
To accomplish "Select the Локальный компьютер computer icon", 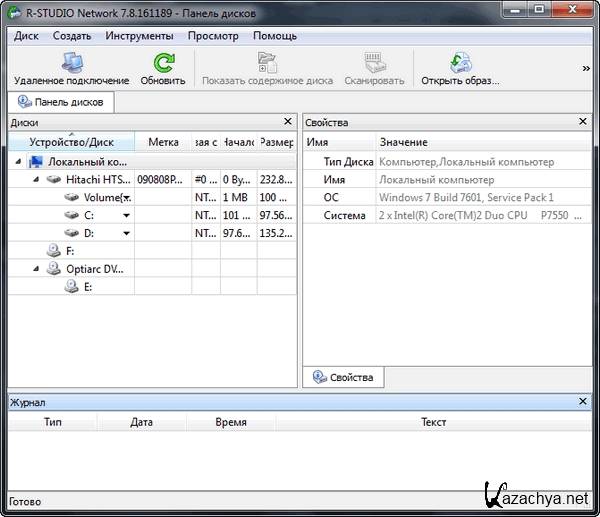I will pos(36,161).
